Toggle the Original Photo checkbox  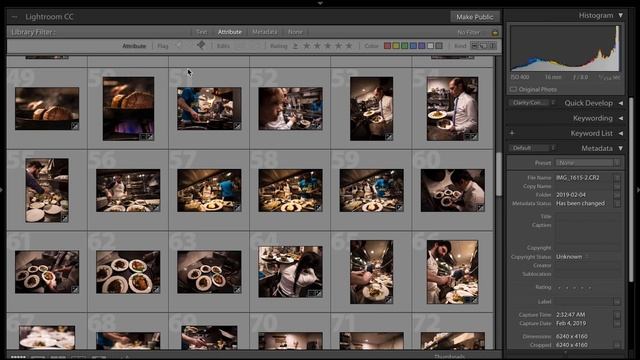pos(513,89)
